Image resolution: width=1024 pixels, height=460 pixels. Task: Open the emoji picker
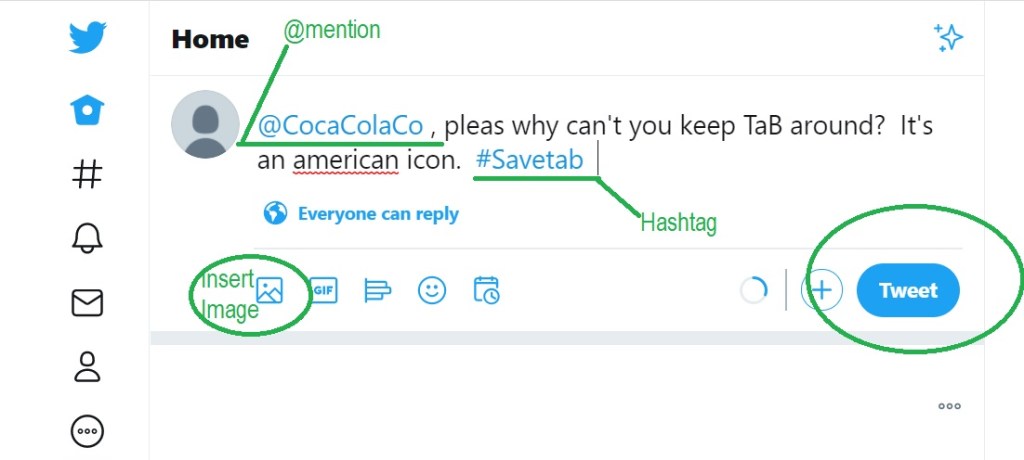431,291
